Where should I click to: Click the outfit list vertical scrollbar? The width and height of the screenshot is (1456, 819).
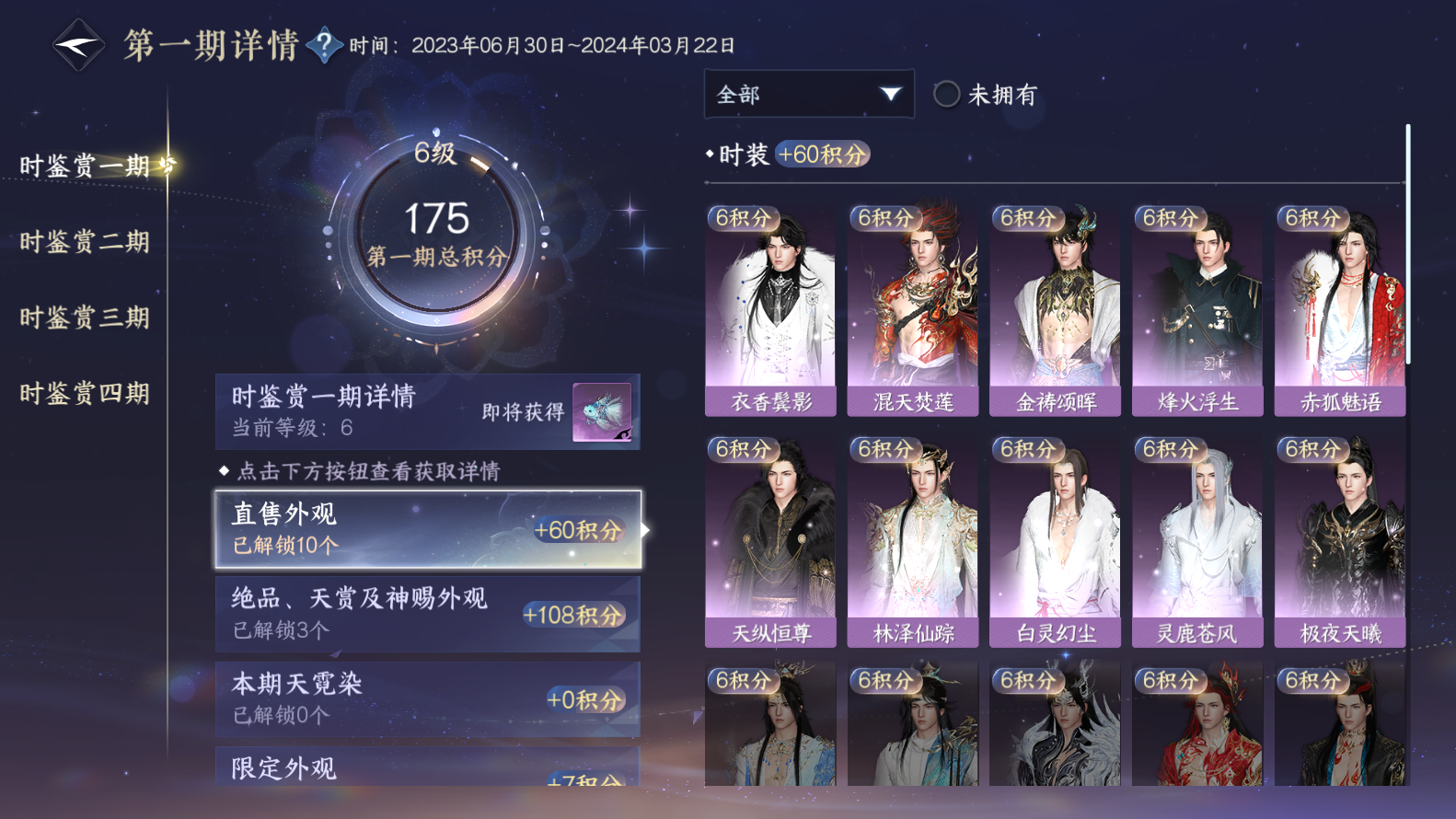(x=1407, y=244)
